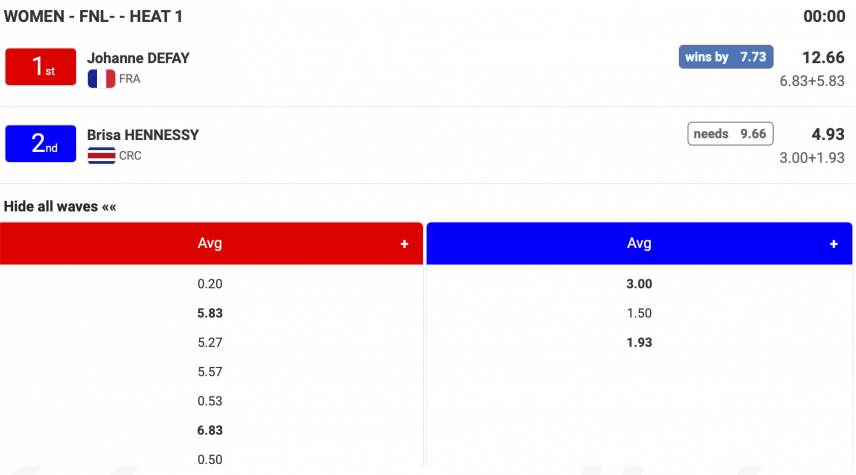Click the 'needs 9.66' badge
The image size is (856, 475).
coord(730,134)
